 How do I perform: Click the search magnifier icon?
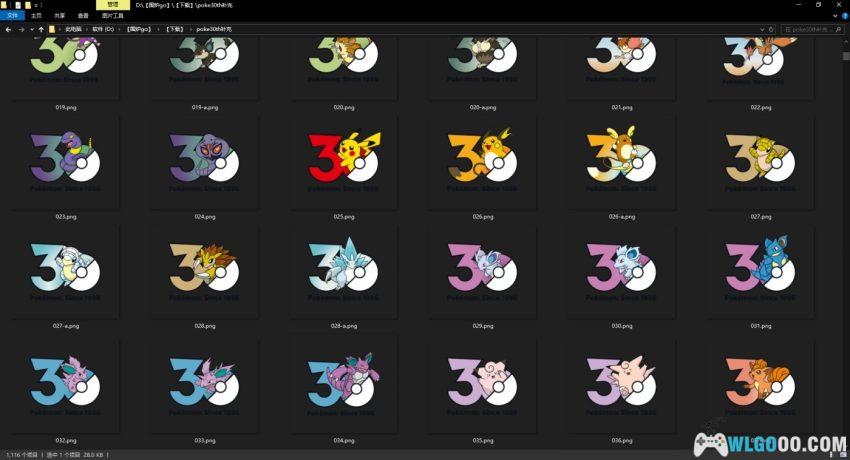tap(838, 29)
